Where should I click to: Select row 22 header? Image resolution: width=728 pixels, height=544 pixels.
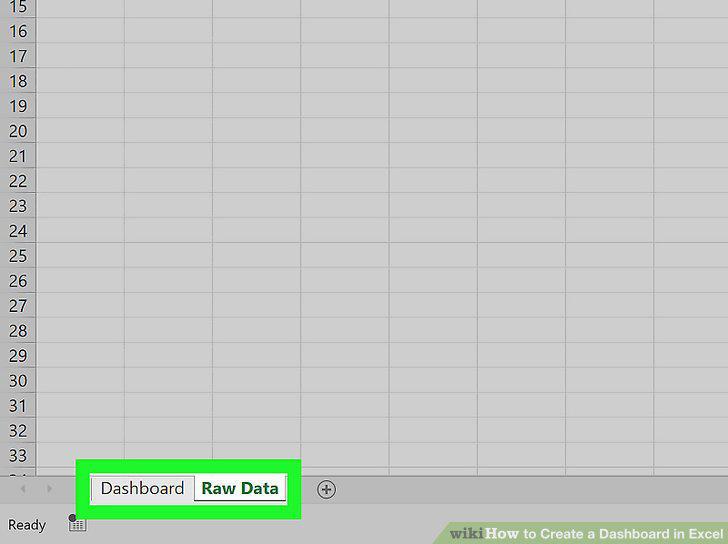click(x=18, y=181)
